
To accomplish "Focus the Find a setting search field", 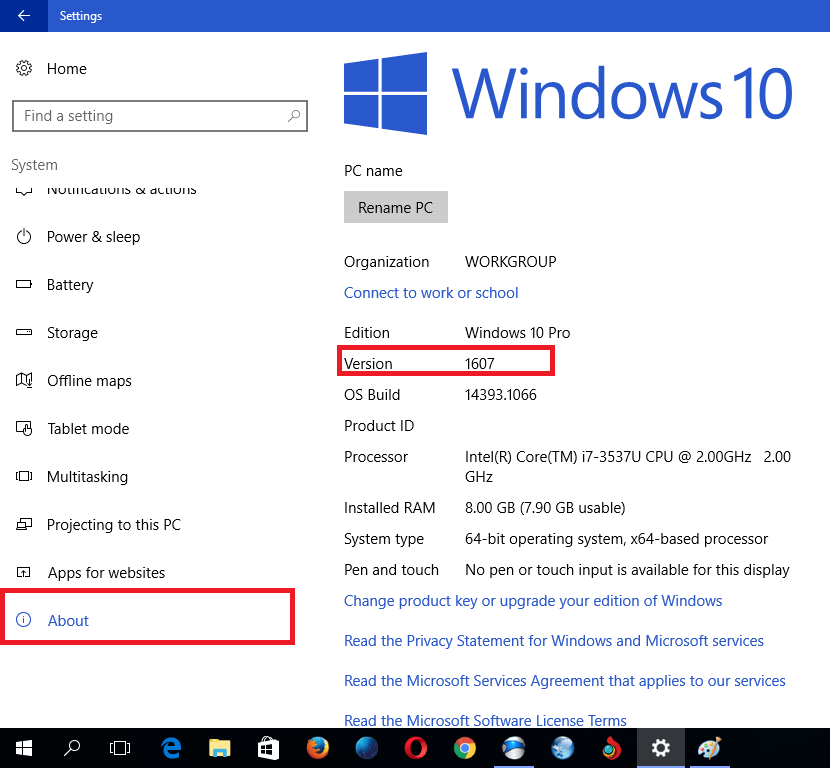I will [160, 116].
